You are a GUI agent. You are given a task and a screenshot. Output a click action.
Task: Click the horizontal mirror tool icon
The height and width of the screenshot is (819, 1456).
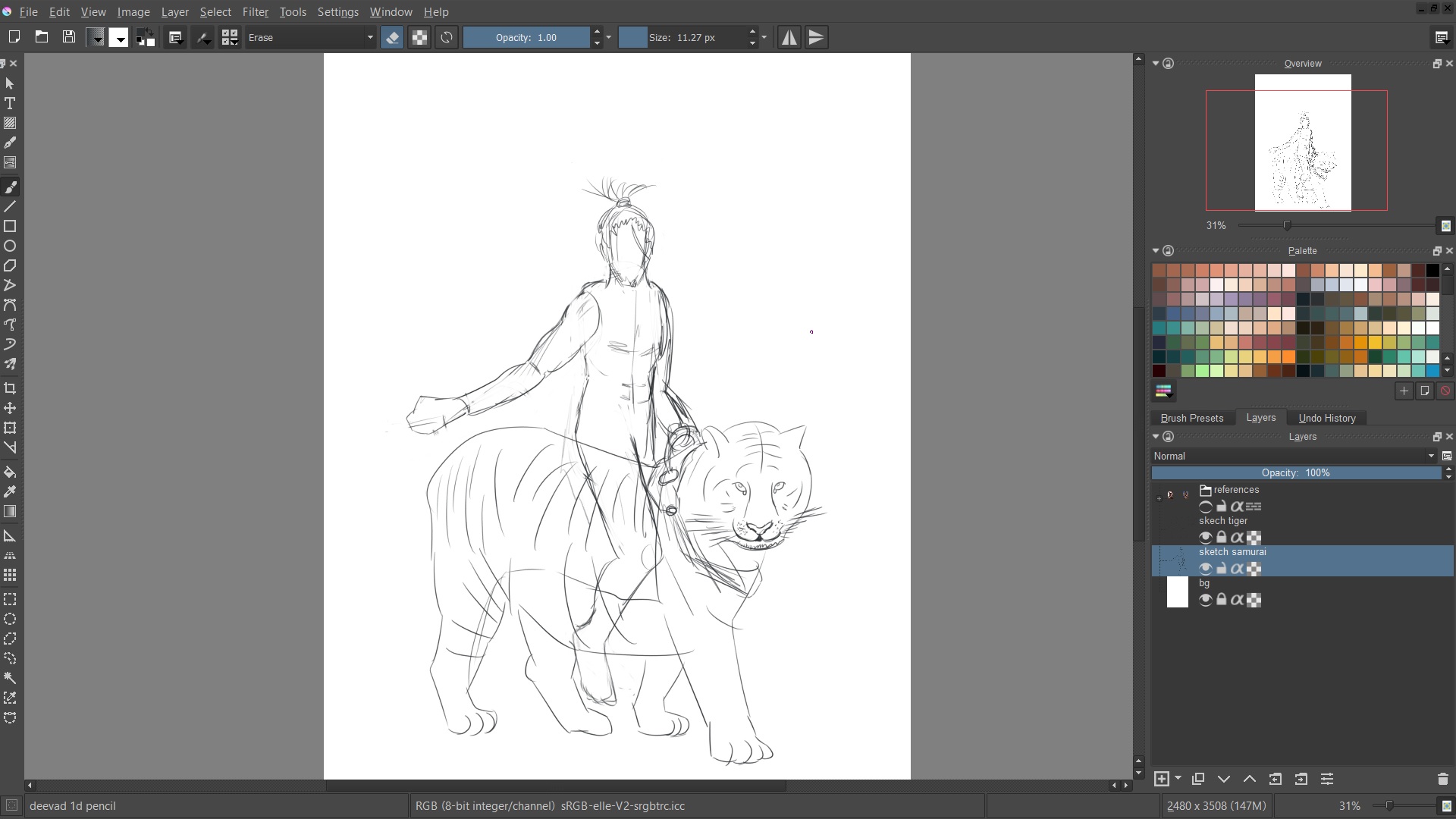coord(789,37)
